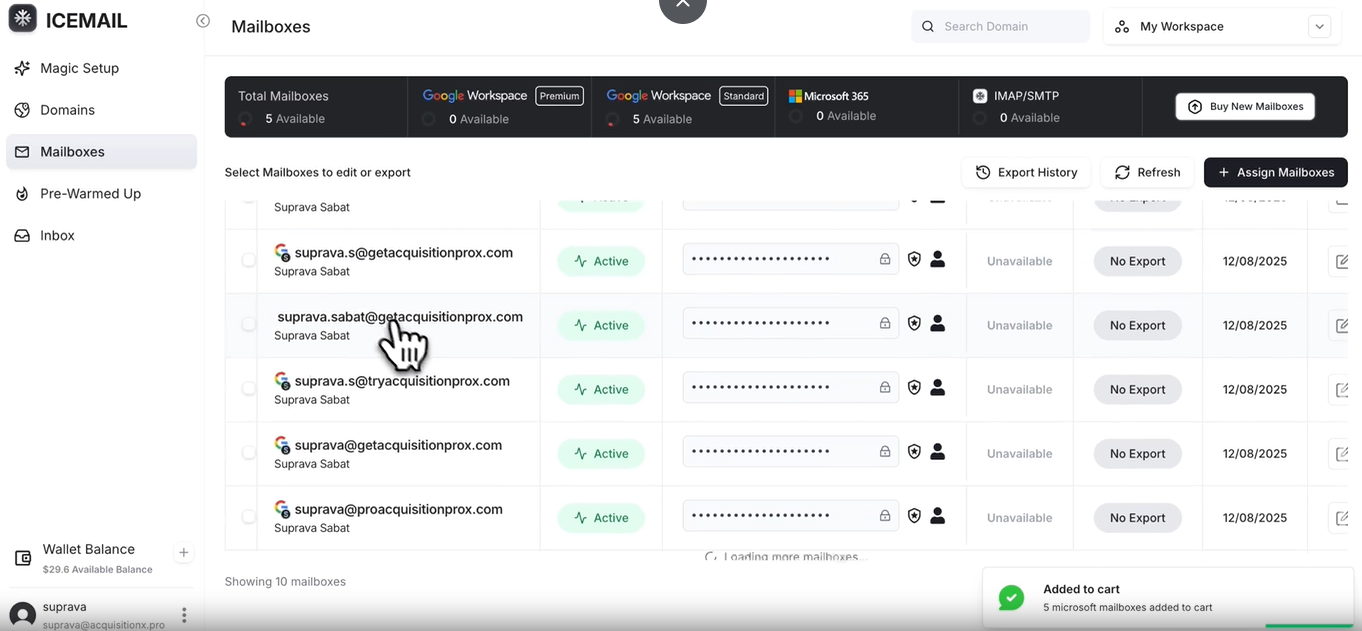
Task: Refresh the mailboxes list
Action: pos(1147,173)
